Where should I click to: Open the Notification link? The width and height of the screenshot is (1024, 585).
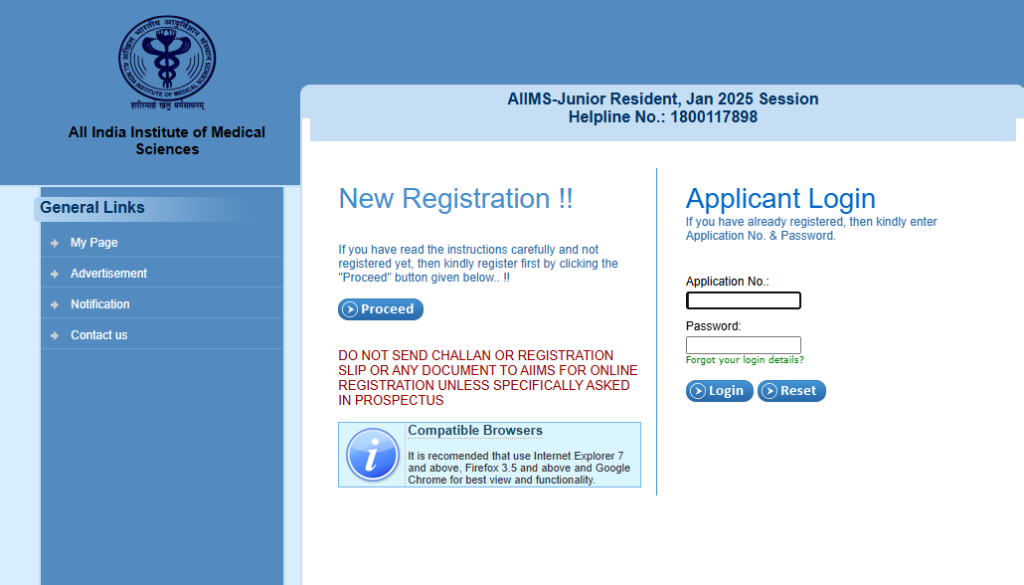pos(100,304)
